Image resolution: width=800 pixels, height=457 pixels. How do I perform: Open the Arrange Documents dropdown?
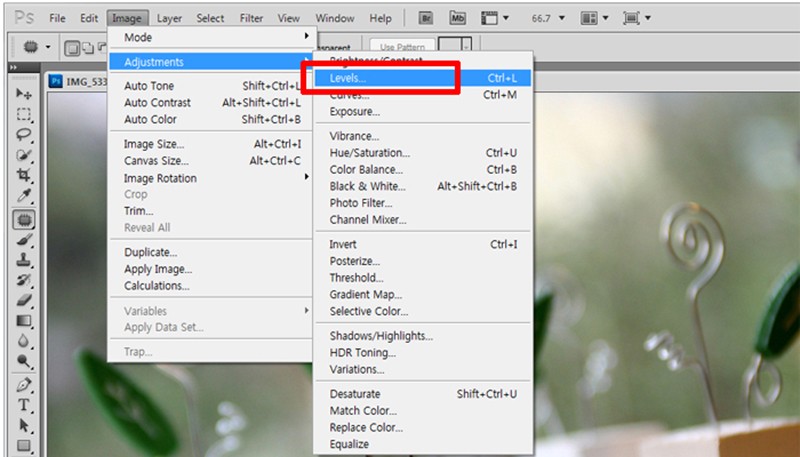click(x=595, y=18)
